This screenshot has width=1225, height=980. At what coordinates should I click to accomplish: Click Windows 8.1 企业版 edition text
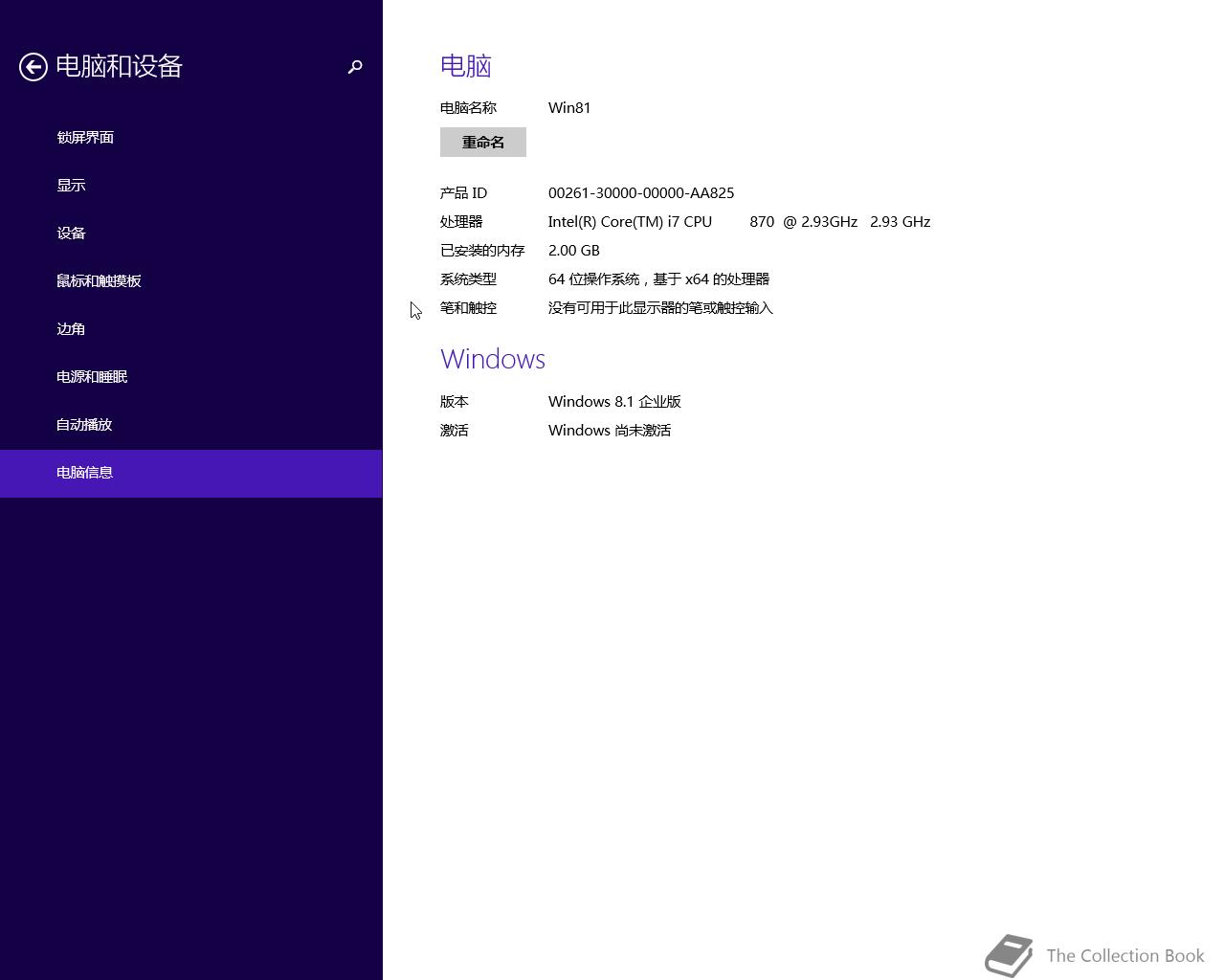(614, 401)
